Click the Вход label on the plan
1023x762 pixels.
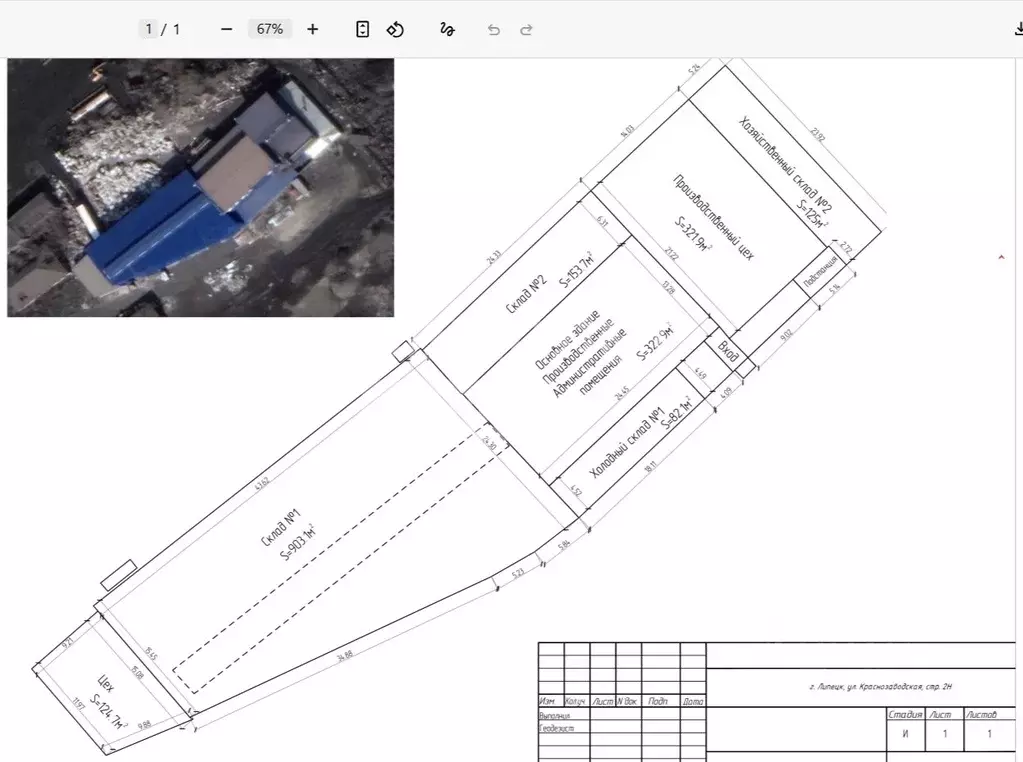[x=728, y=350]
